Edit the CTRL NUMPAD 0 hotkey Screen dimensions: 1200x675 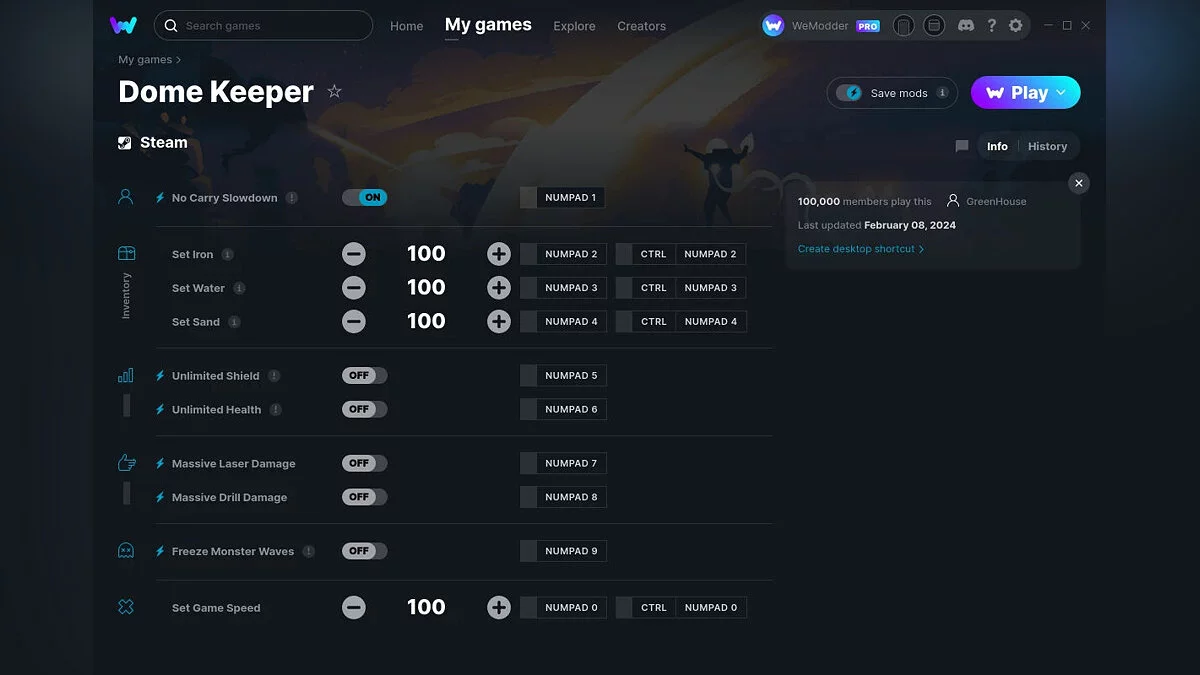point(681,607)
